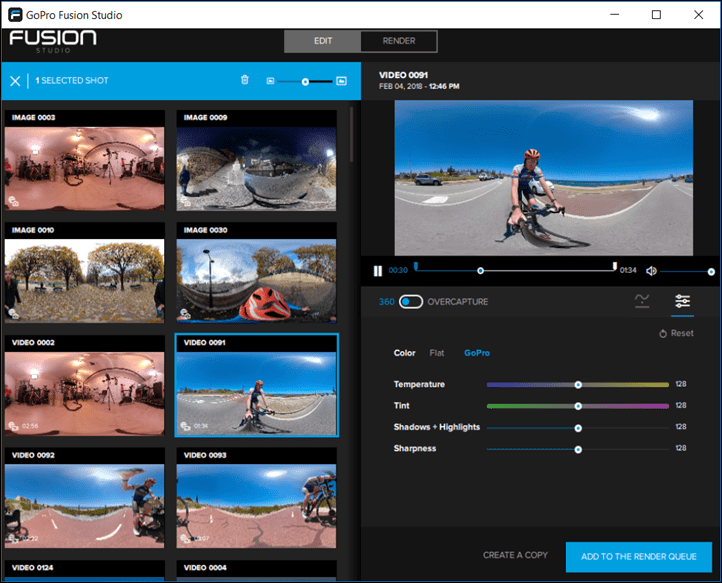The width and height of the screenshot is (722, 583).
Task: Select the Flat color profile
Action: pyautogui.click(x=437, y=353)
